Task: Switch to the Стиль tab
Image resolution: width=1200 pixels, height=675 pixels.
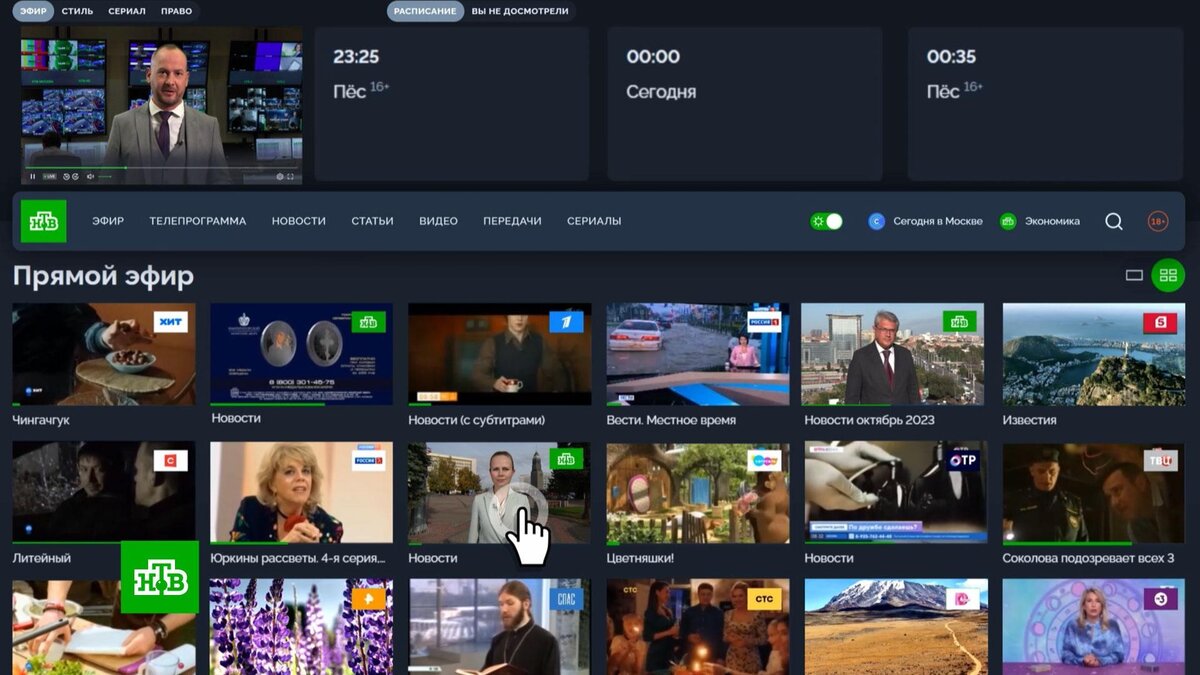Action: [77, 11]
